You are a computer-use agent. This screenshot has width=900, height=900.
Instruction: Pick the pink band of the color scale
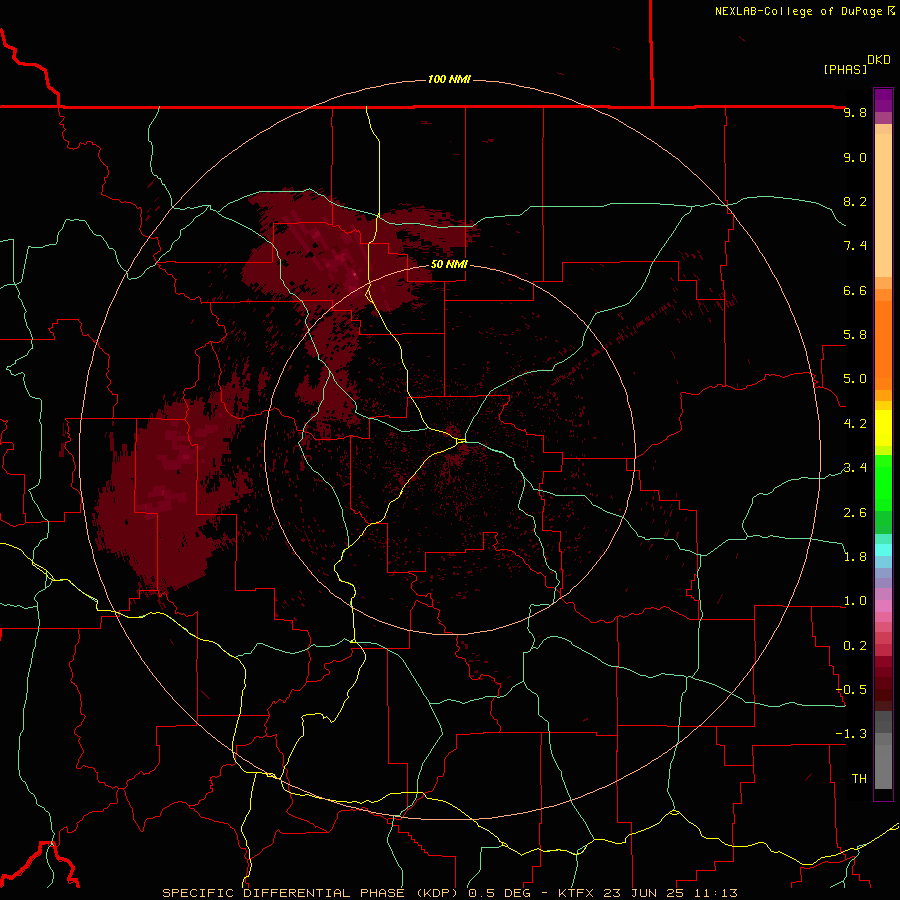(x=883, y=606)
